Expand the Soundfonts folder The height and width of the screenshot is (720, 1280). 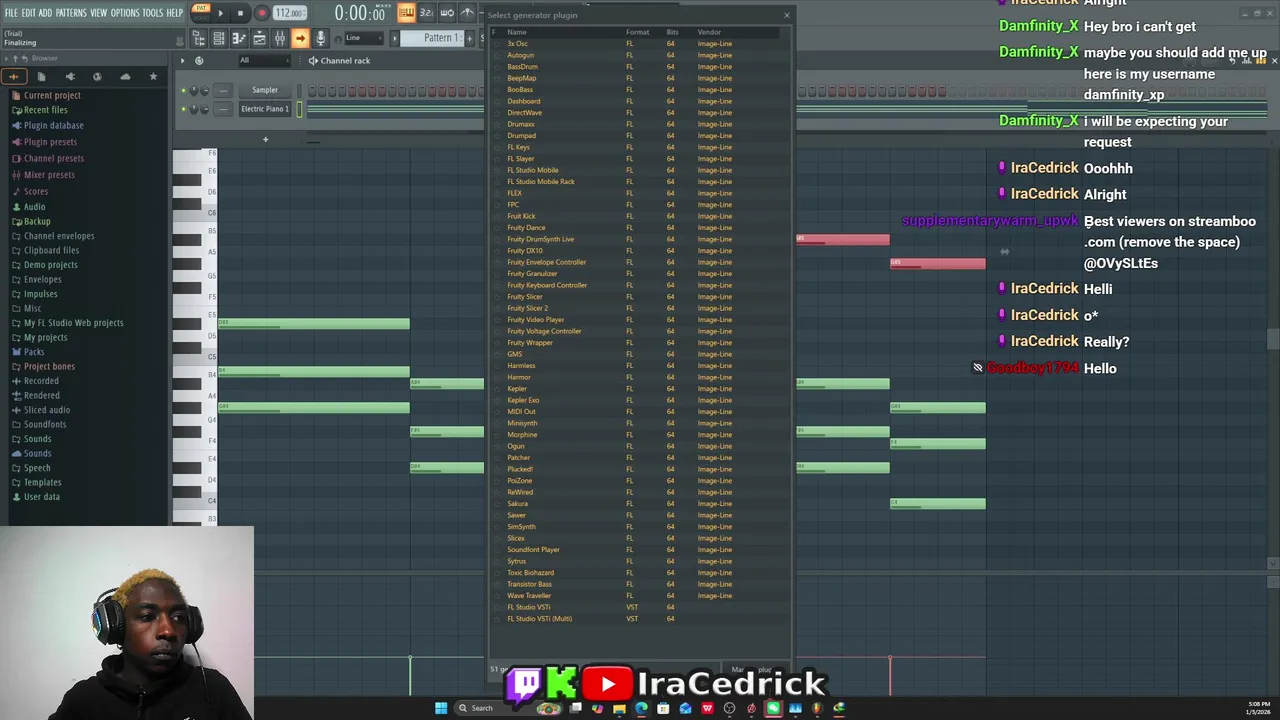pyautogui.click(x=45, y=424)
